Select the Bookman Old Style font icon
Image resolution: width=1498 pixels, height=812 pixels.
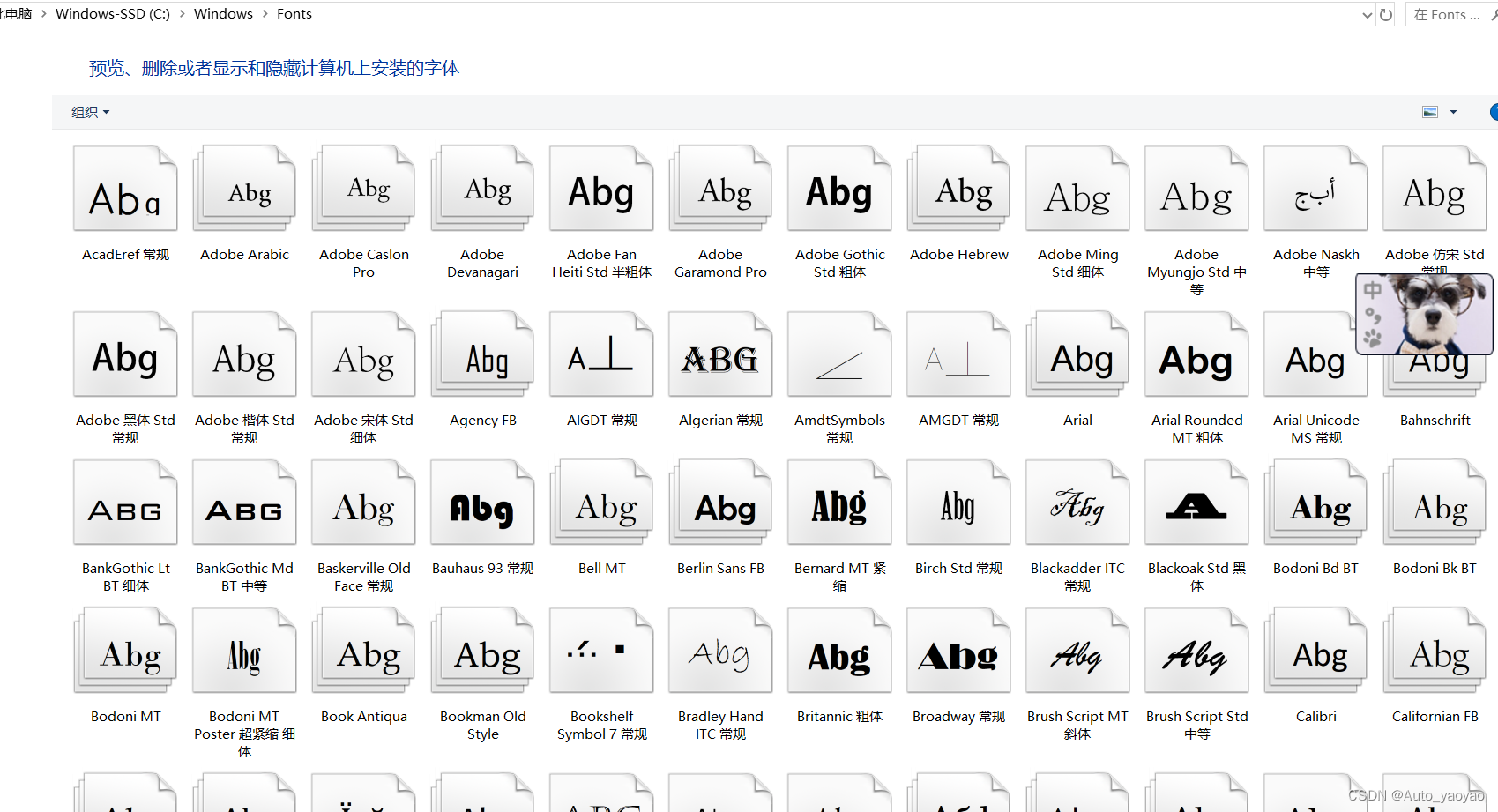[482, 651]
